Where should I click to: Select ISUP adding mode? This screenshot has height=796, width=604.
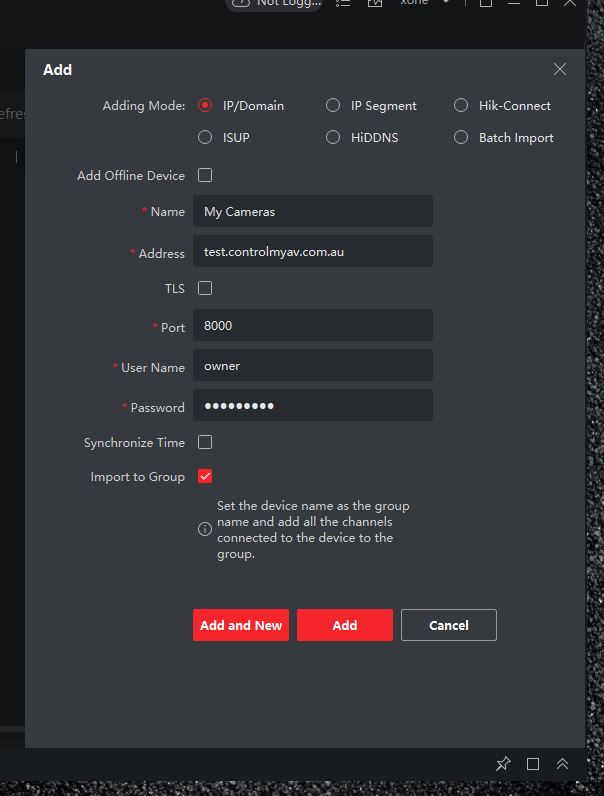[x=205, y=138]
